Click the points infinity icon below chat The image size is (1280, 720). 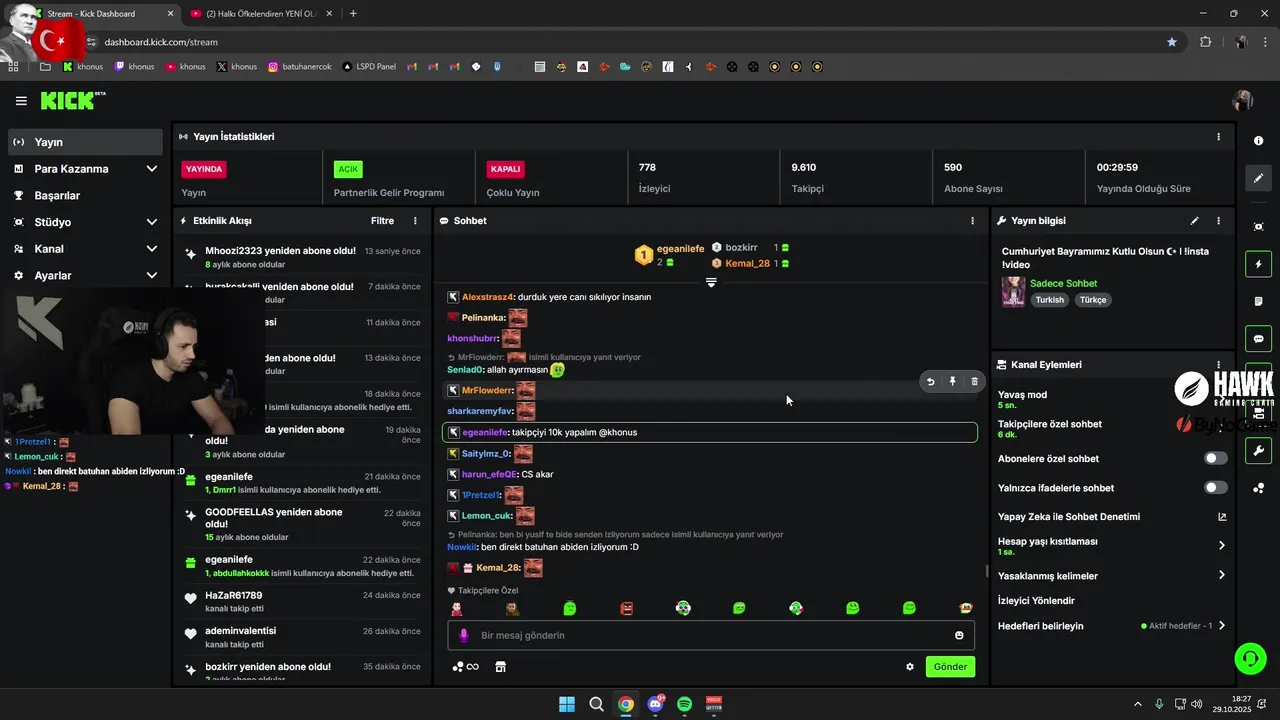click(x=466, y=667)
